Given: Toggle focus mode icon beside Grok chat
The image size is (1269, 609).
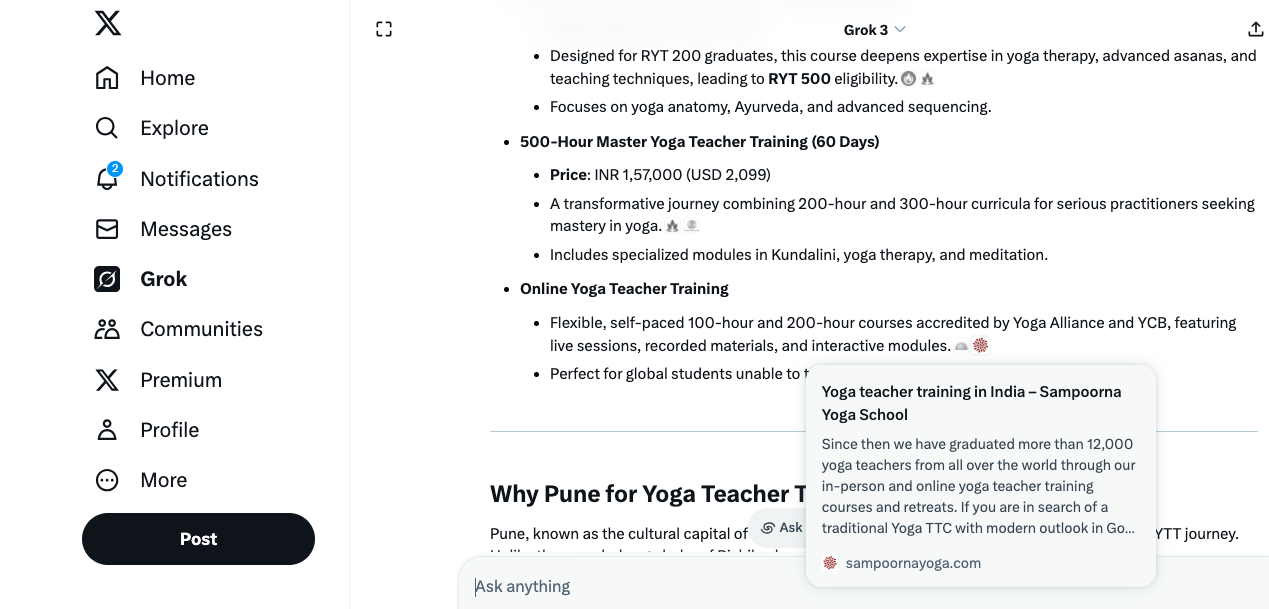Looking at the screenshot, I should click(x=384, y=29).
